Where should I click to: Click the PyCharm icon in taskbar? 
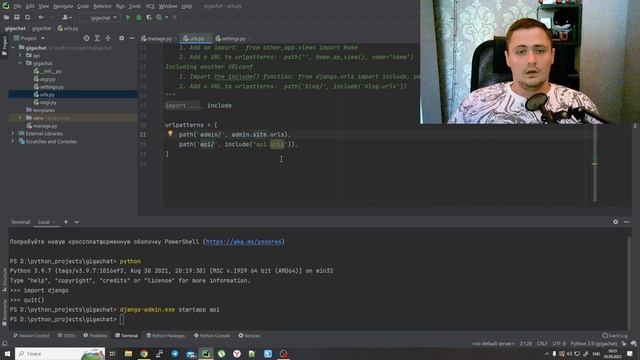[206, 353]
